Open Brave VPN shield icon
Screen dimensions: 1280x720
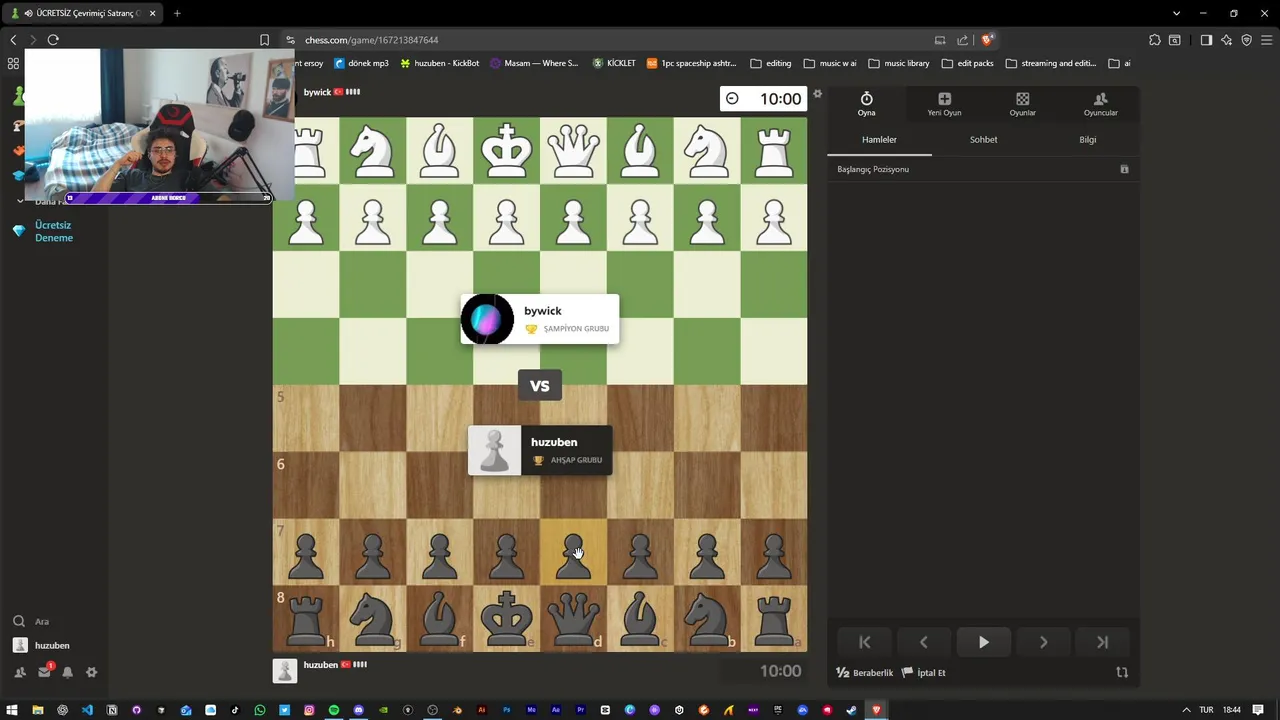(x=1247, y=40)
